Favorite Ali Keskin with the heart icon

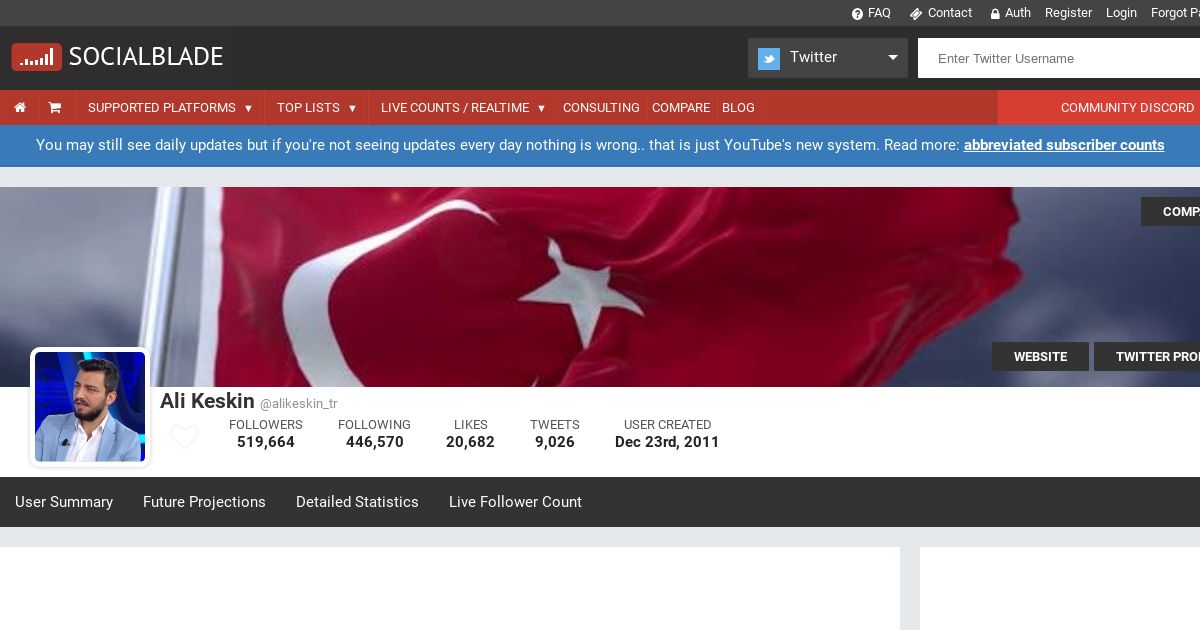184,437
